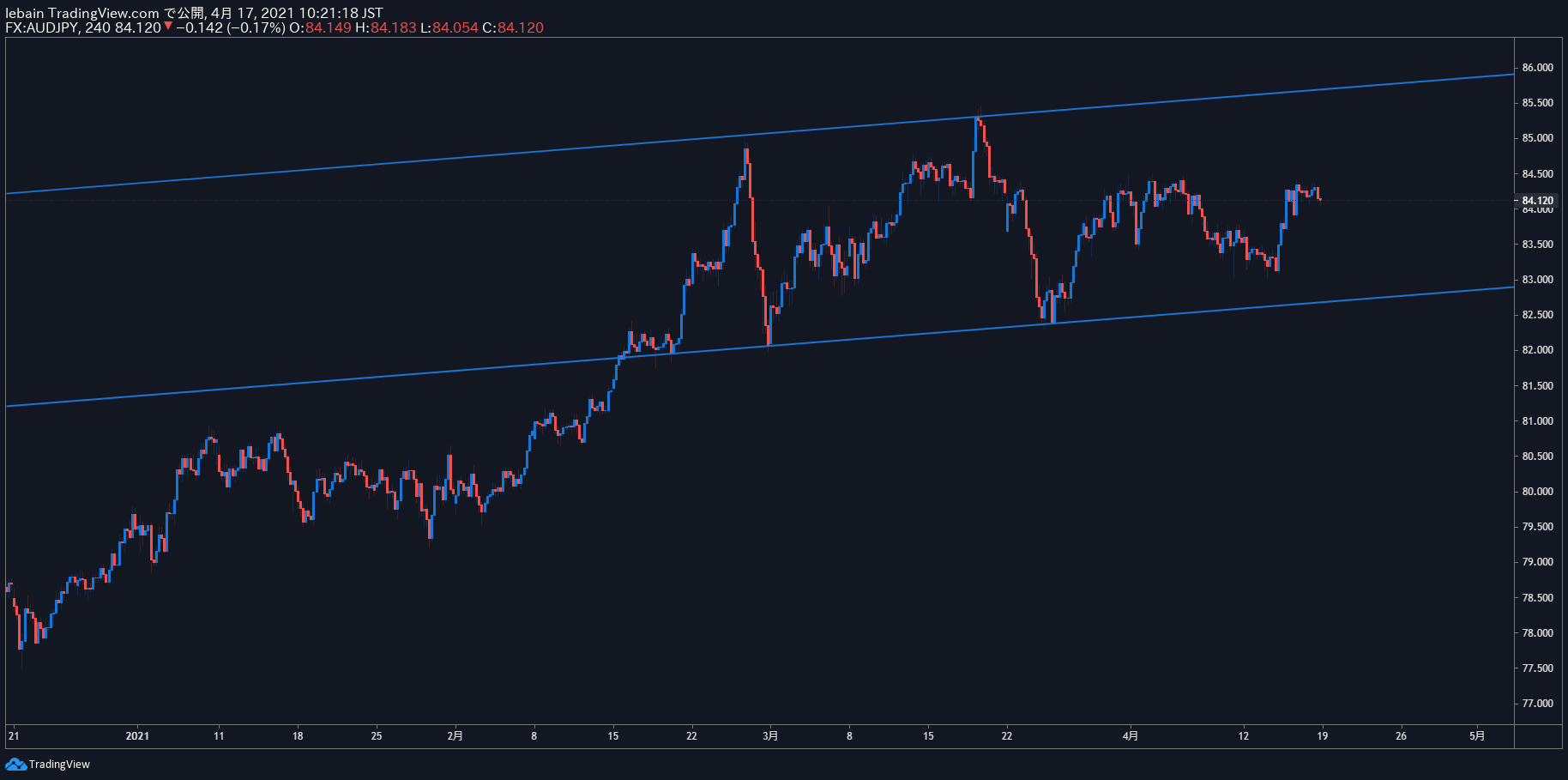Click the 85.500 price axis label
Viewport: 1568px width, 780px height.
(x=1537, y=103)
